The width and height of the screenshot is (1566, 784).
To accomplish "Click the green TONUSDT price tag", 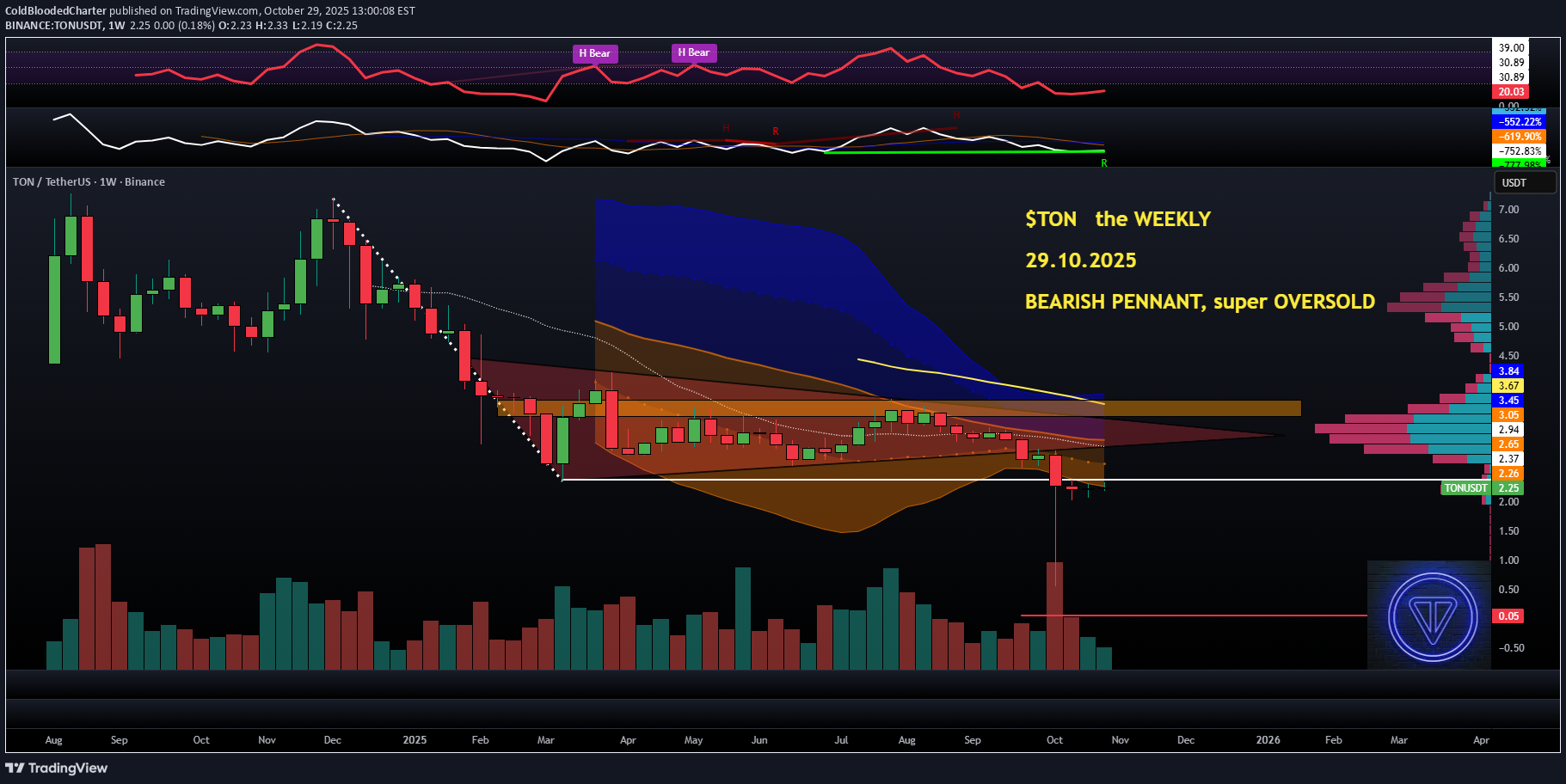I will [1465, 488].
